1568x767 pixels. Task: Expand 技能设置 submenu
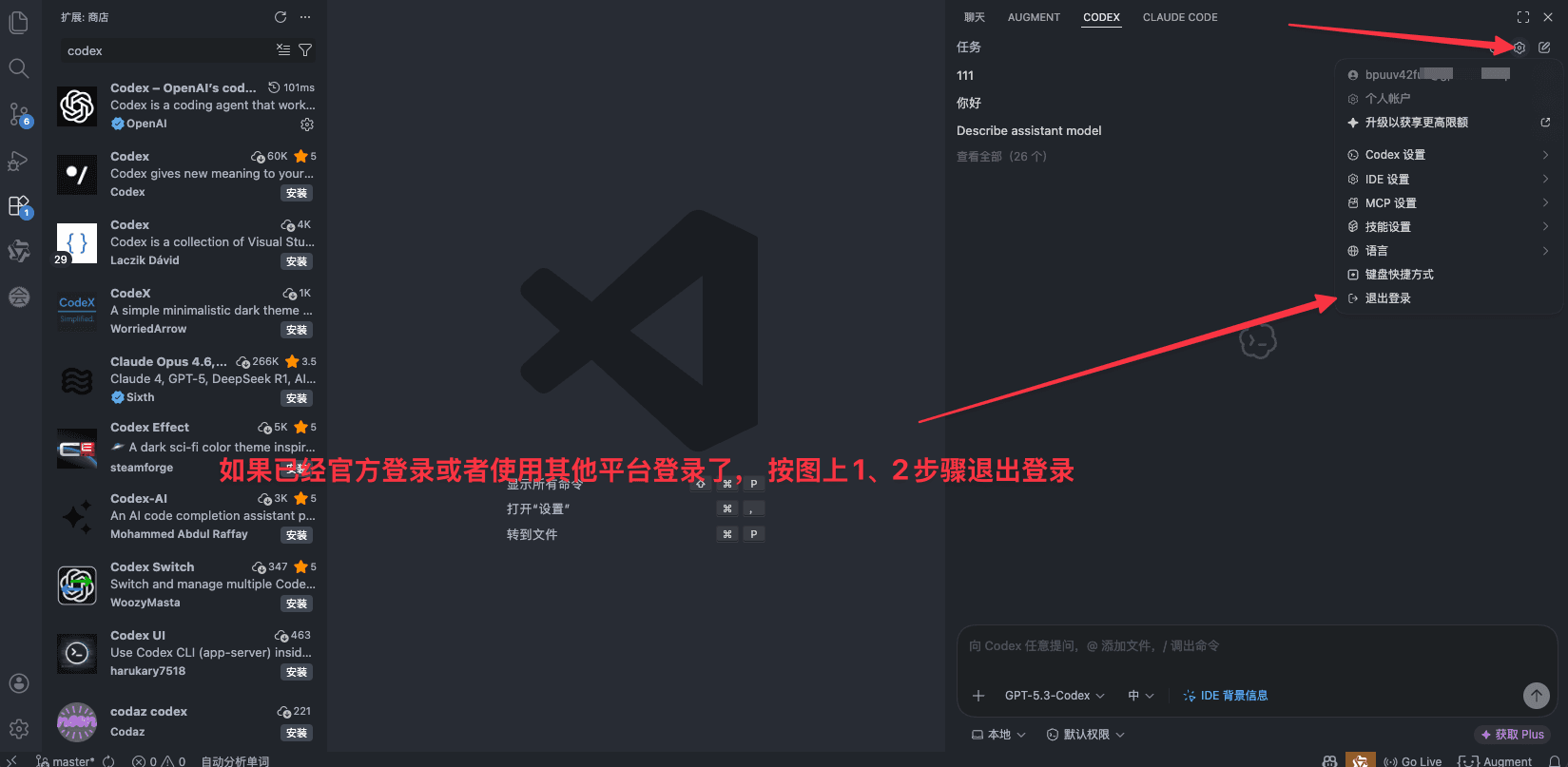click(x=1448, y=227)
